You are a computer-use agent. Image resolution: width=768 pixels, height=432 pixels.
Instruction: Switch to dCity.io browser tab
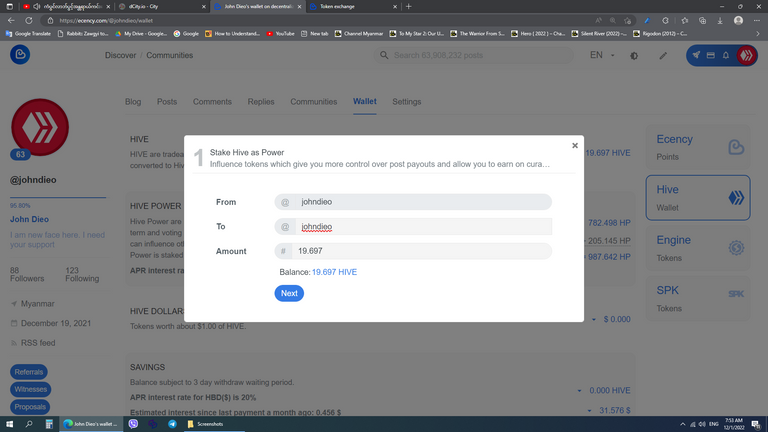(x=162, y=6)
